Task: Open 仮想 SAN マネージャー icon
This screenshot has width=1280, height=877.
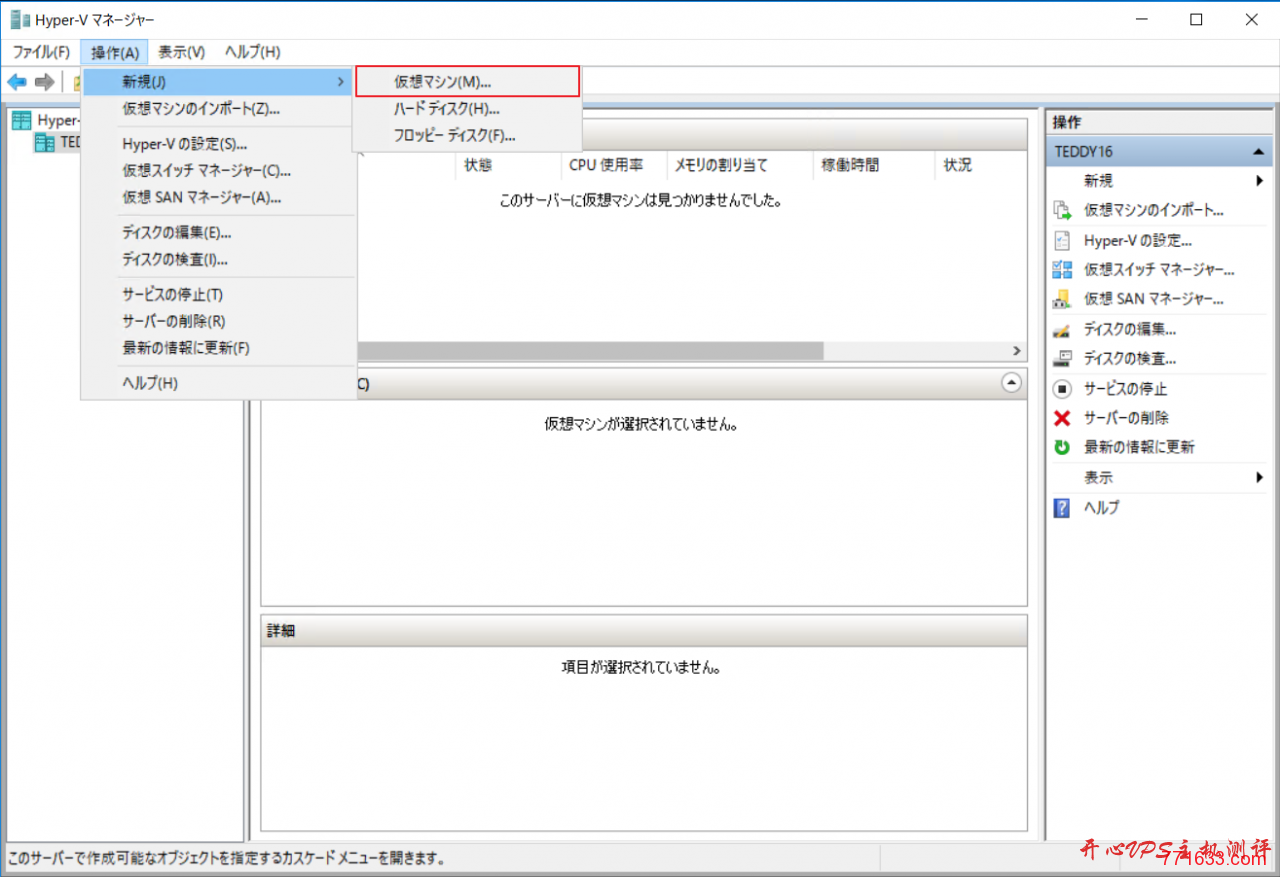Action: point(1062,298)
